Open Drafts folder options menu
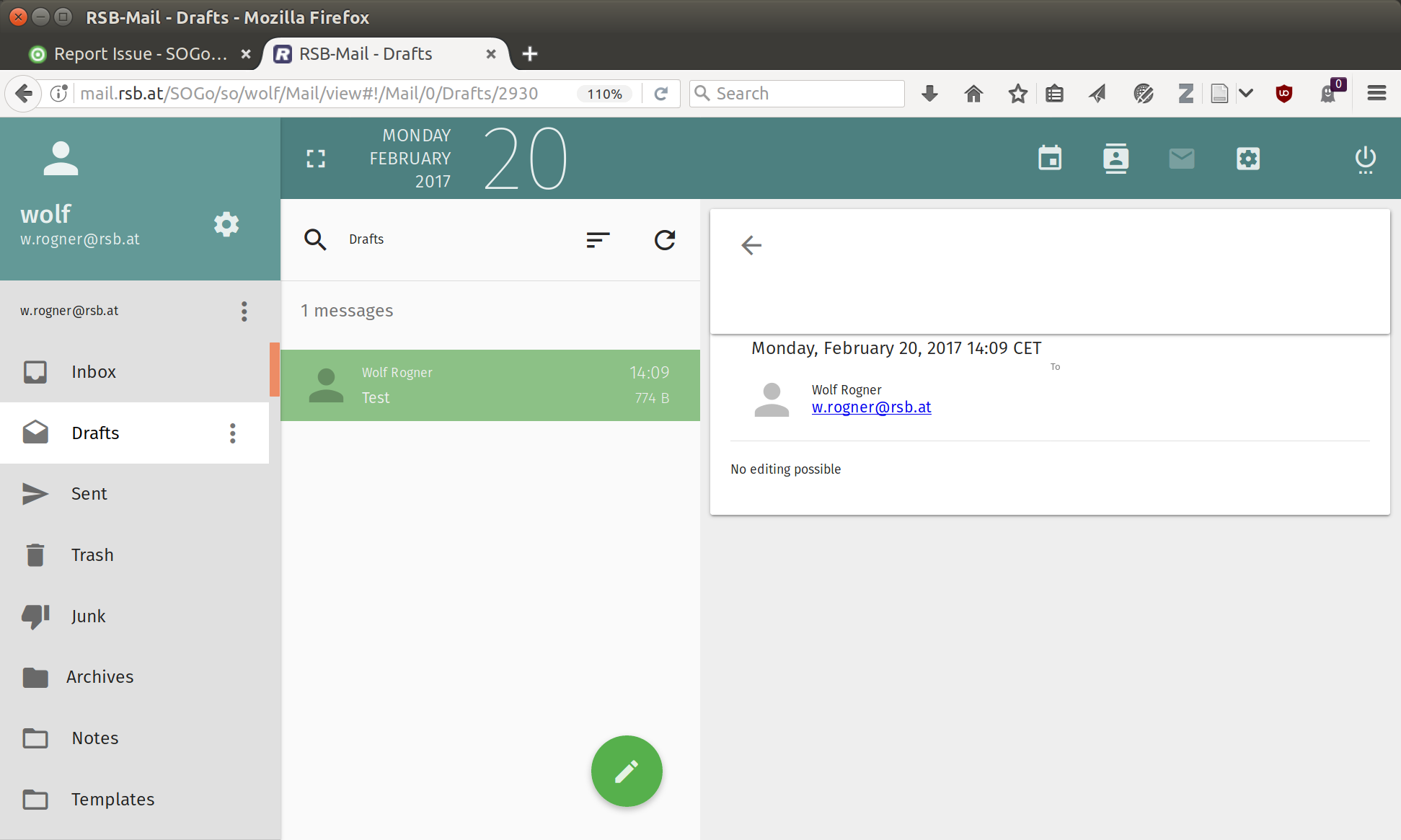This screenshot has height=840, width=1401. [x=232, y=433]
